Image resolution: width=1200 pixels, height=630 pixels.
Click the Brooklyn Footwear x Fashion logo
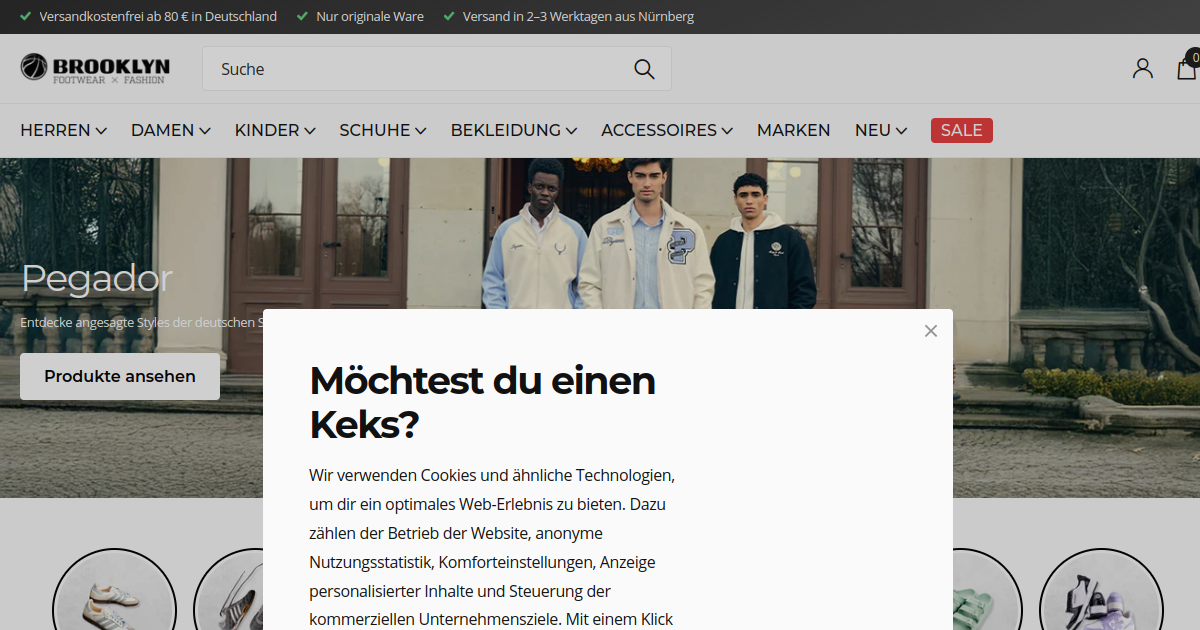(95, 68)
